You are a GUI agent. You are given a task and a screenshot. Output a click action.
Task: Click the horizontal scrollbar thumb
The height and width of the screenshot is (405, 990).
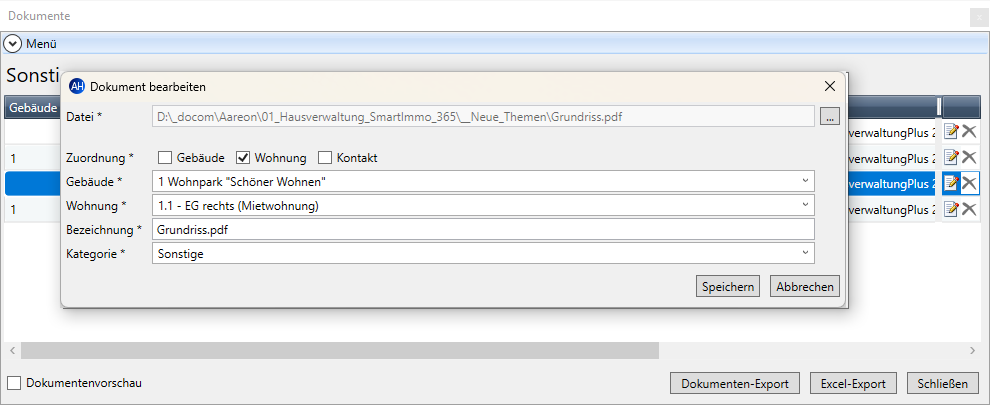click(x=340, y=350)
